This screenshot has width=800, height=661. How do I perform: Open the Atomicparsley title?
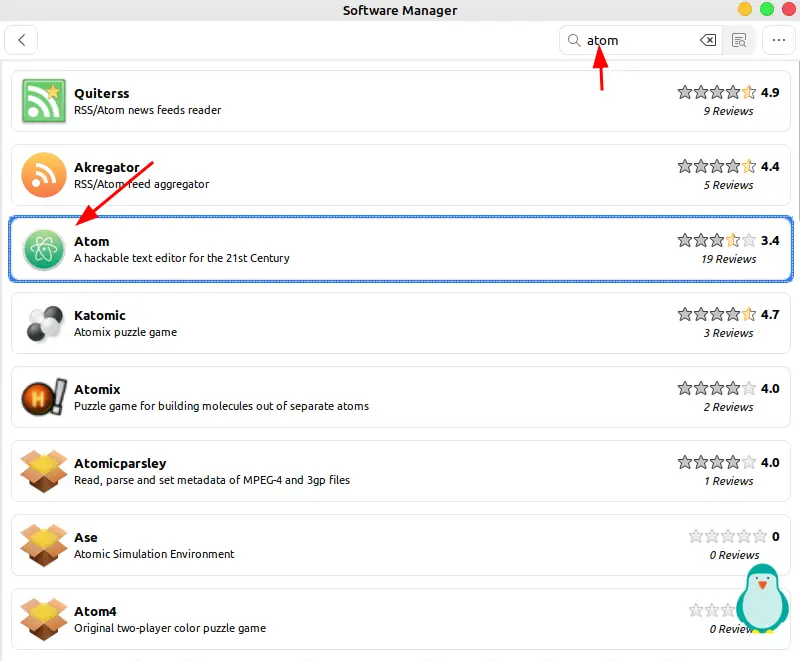click(120, 463)
